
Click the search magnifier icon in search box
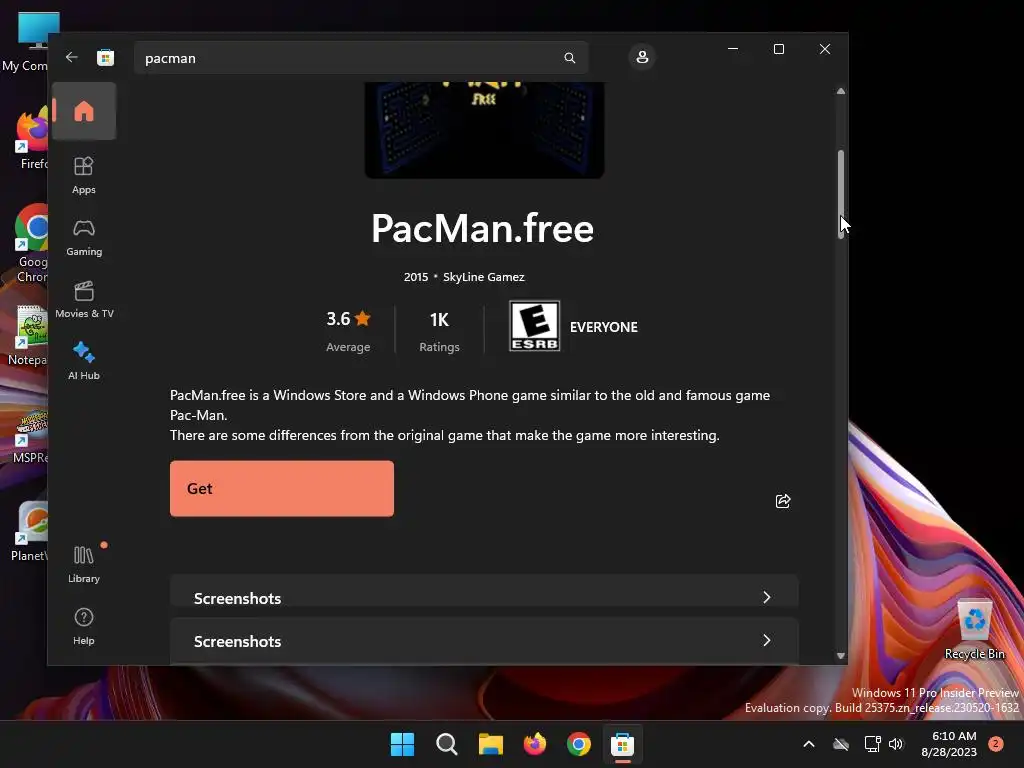click(x=569, y=58)
